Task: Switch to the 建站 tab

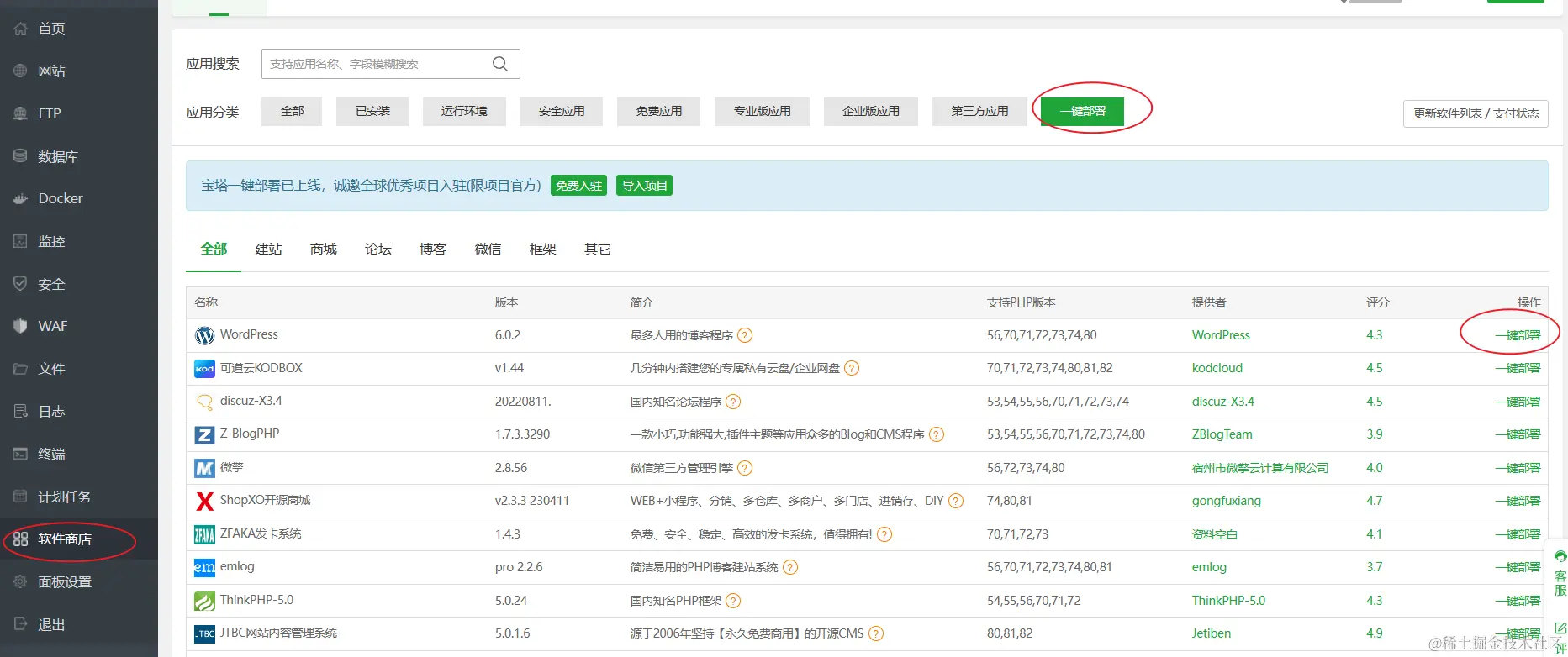Action: [x=268, y=249]
